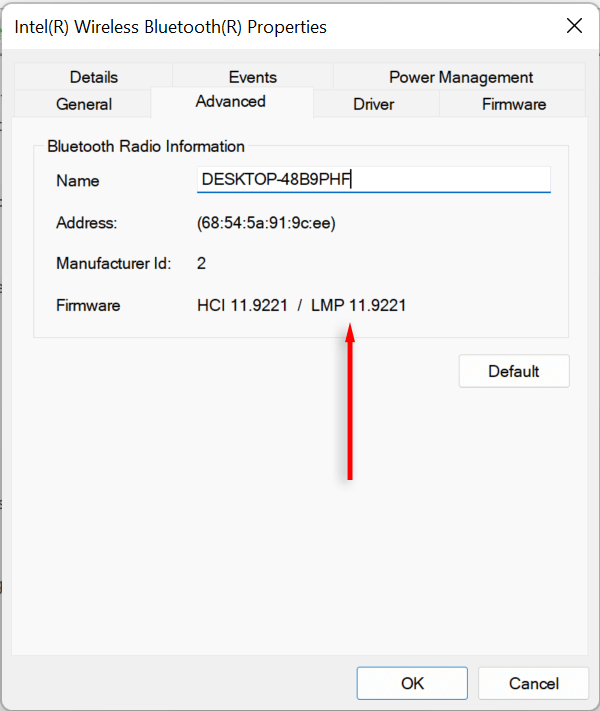Confirm changes with the OK button
The image size is (600, 711).
(412, 683)
